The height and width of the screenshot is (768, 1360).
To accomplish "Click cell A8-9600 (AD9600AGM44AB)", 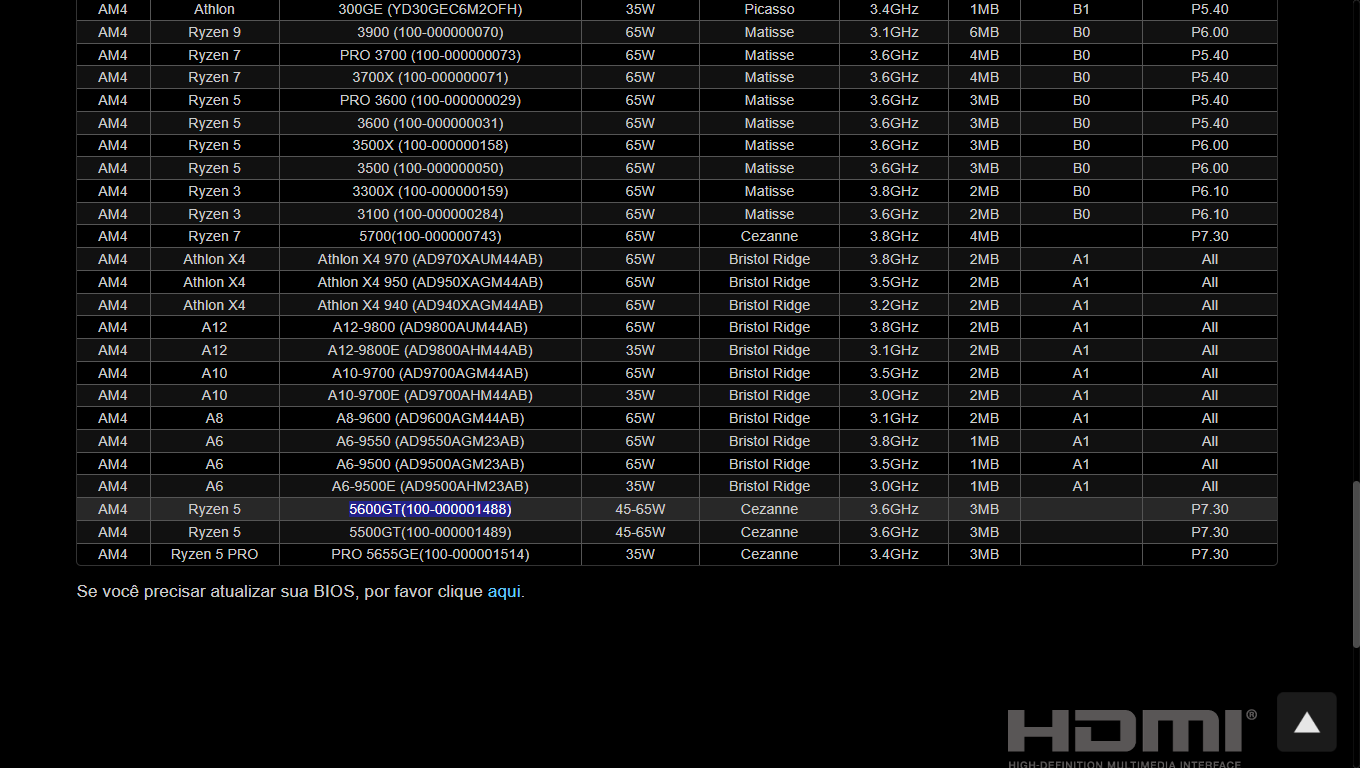I will click(x=430, y=418).
